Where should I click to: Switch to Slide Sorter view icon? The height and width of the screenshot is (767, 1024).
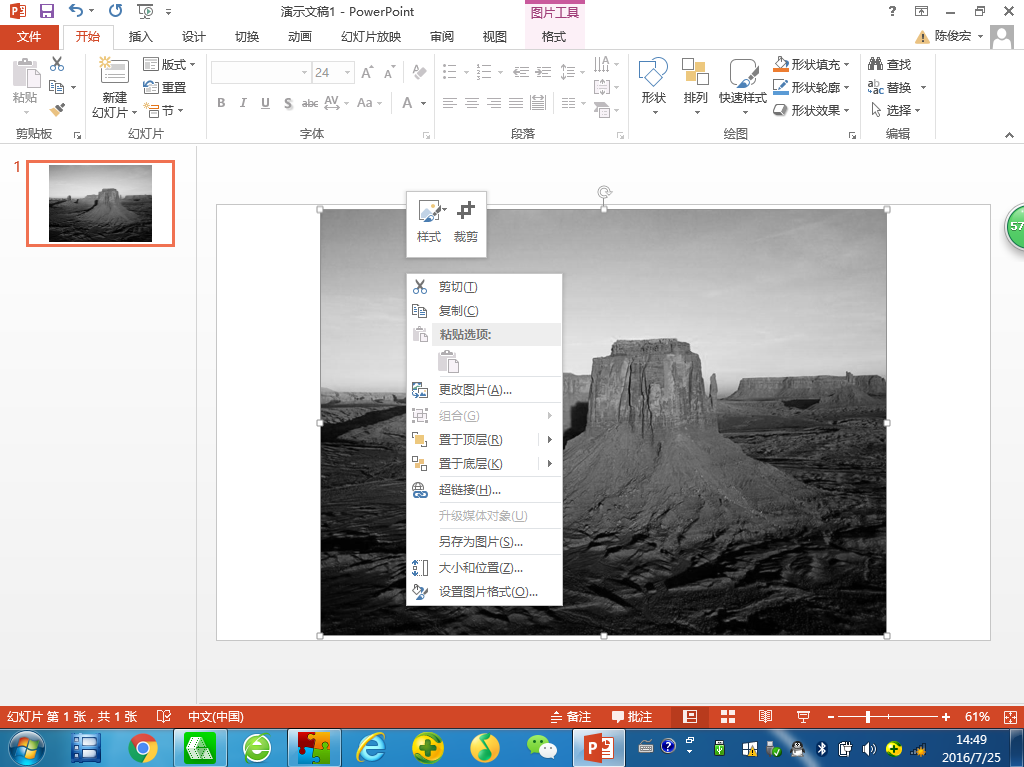(728, 717)
